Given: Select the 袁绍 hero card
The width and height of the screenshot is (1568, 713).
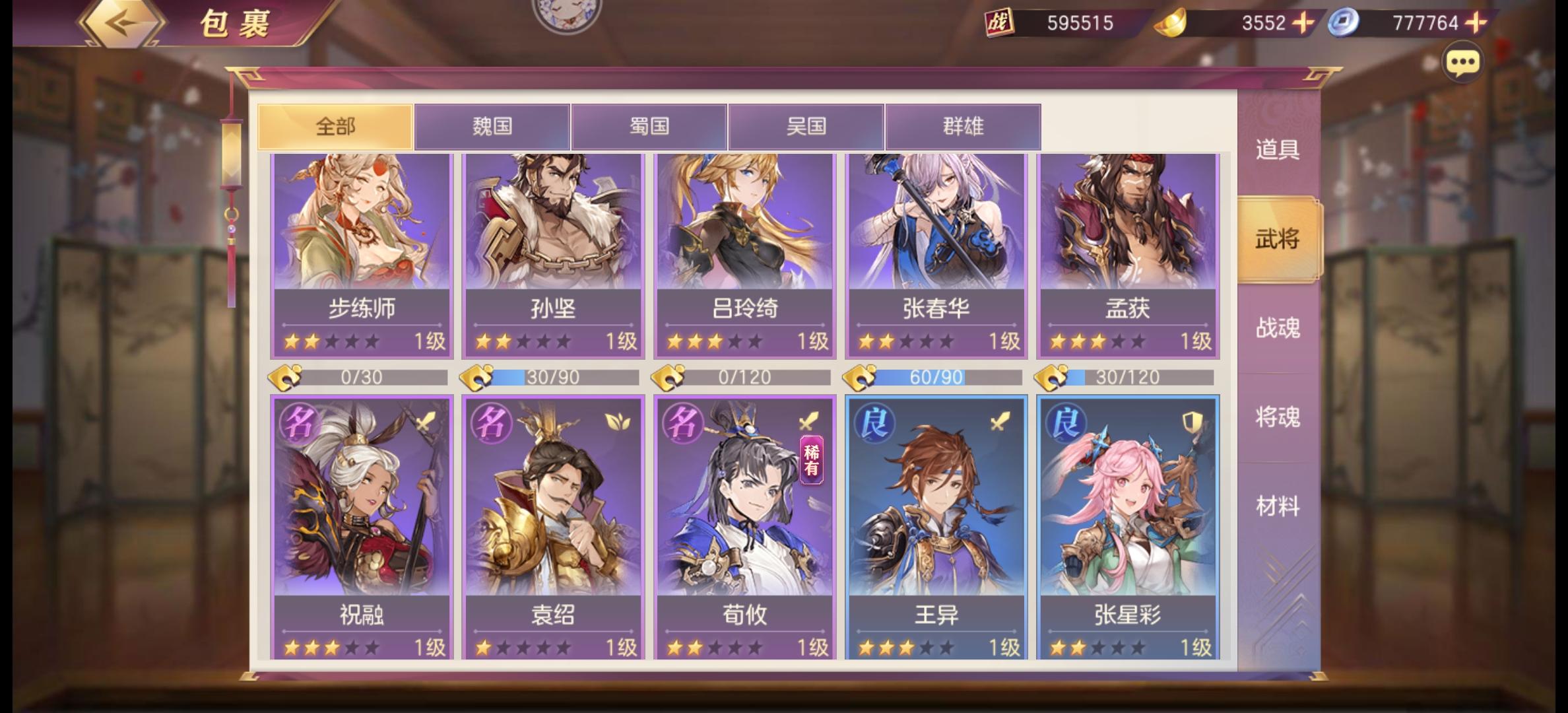Looking at the screenshot, I should coord(553,528).
